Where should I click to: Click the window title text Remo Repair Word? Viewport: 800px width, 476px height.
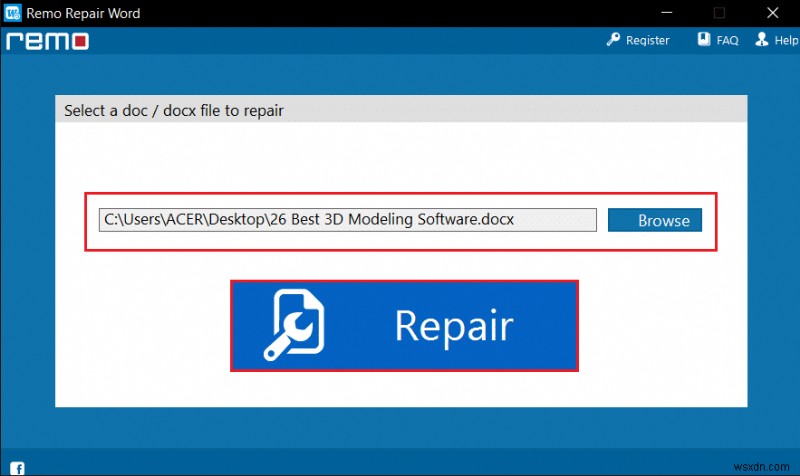tap(83, 13)
